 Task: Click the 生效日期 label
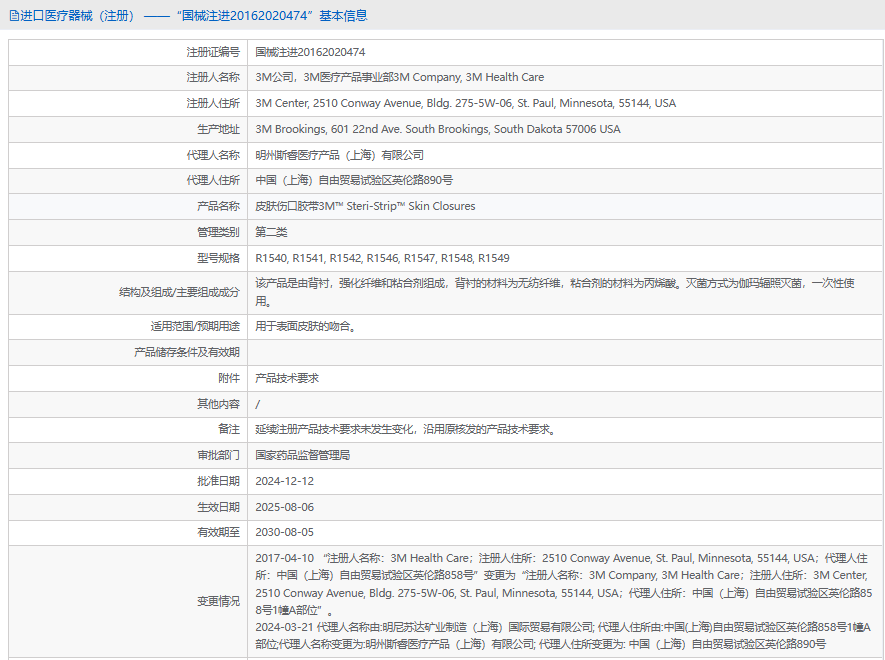(218, 508)
